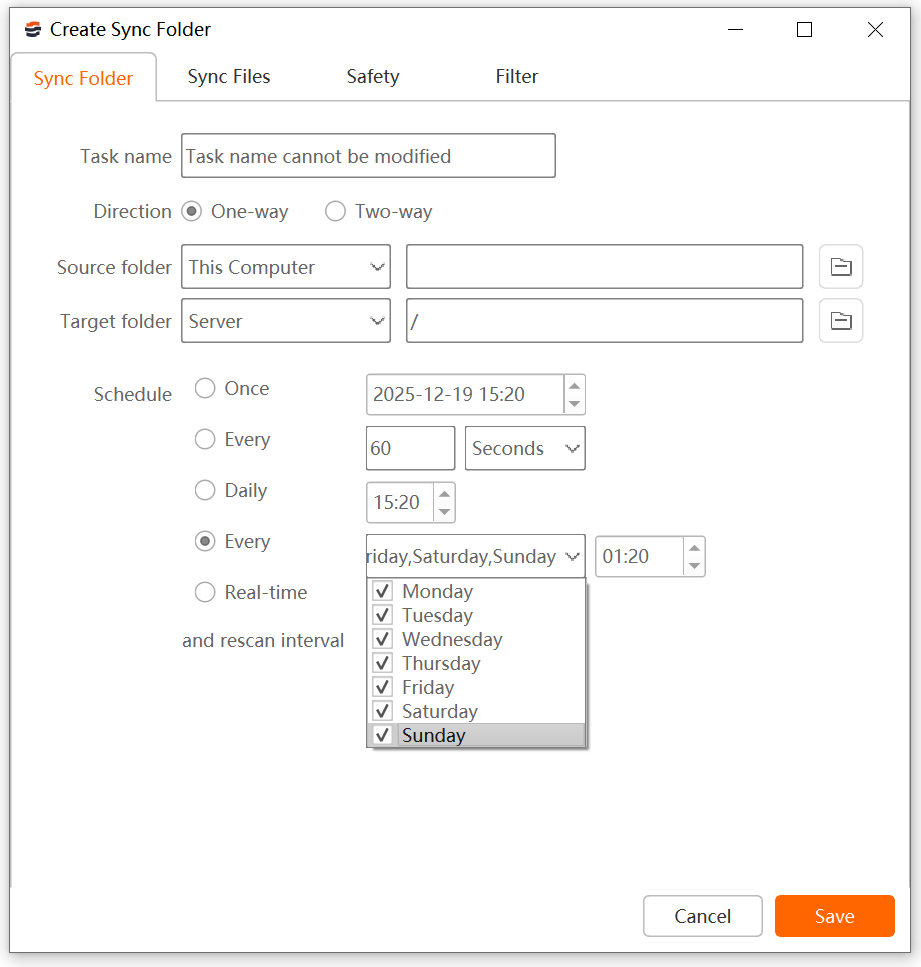The height and width of the screenshot is (967, 921).
Task: Increase the Once date-time spinner value
Action: pos(574,386)
